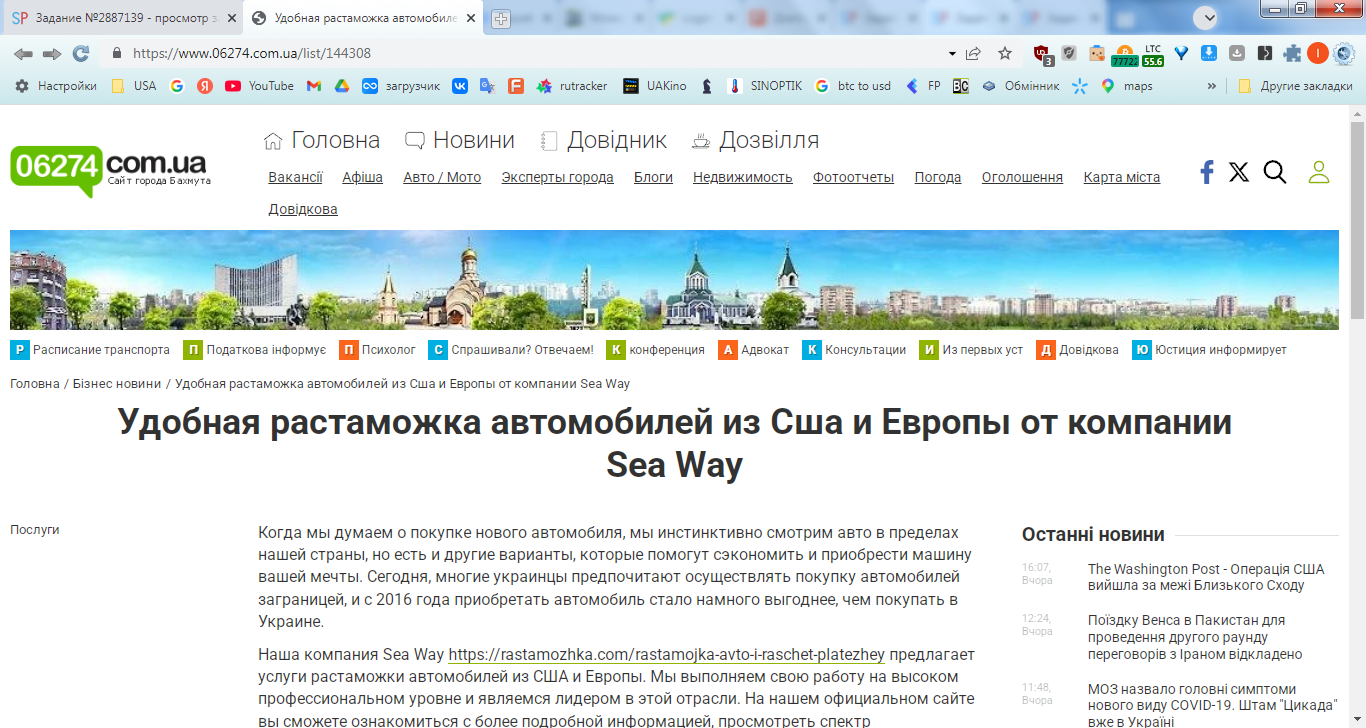Open the Extensions puzzle-piece menu

point(1293,54)
